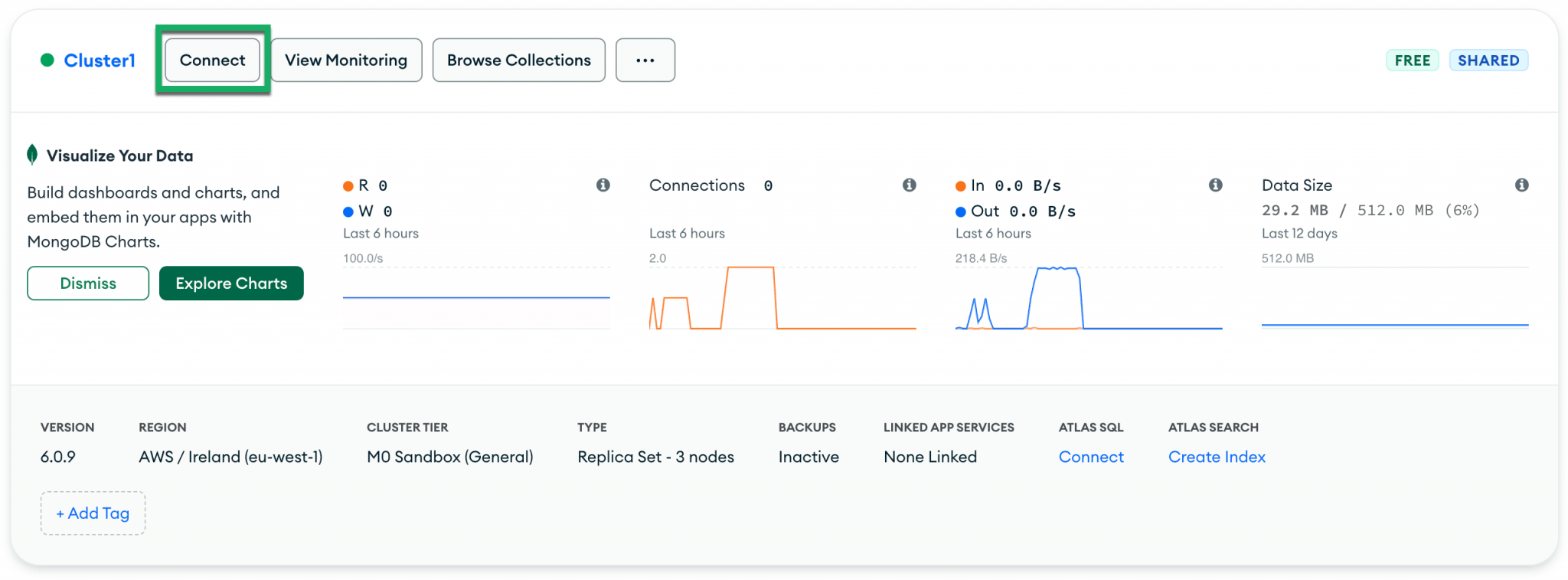Click the Atlas SQL Connect link

point(1091,457)
